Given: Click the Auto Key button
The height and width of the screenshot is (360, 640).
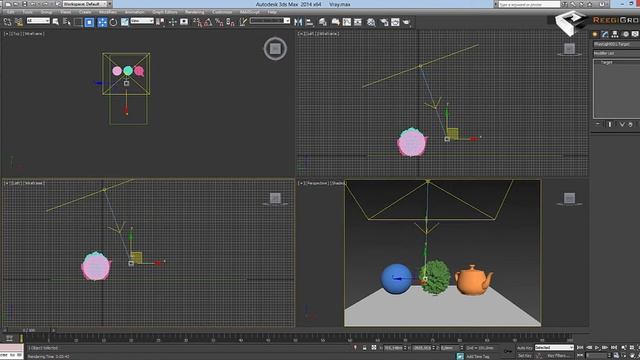Looking at the screenshot, I should tap(524, 348).
